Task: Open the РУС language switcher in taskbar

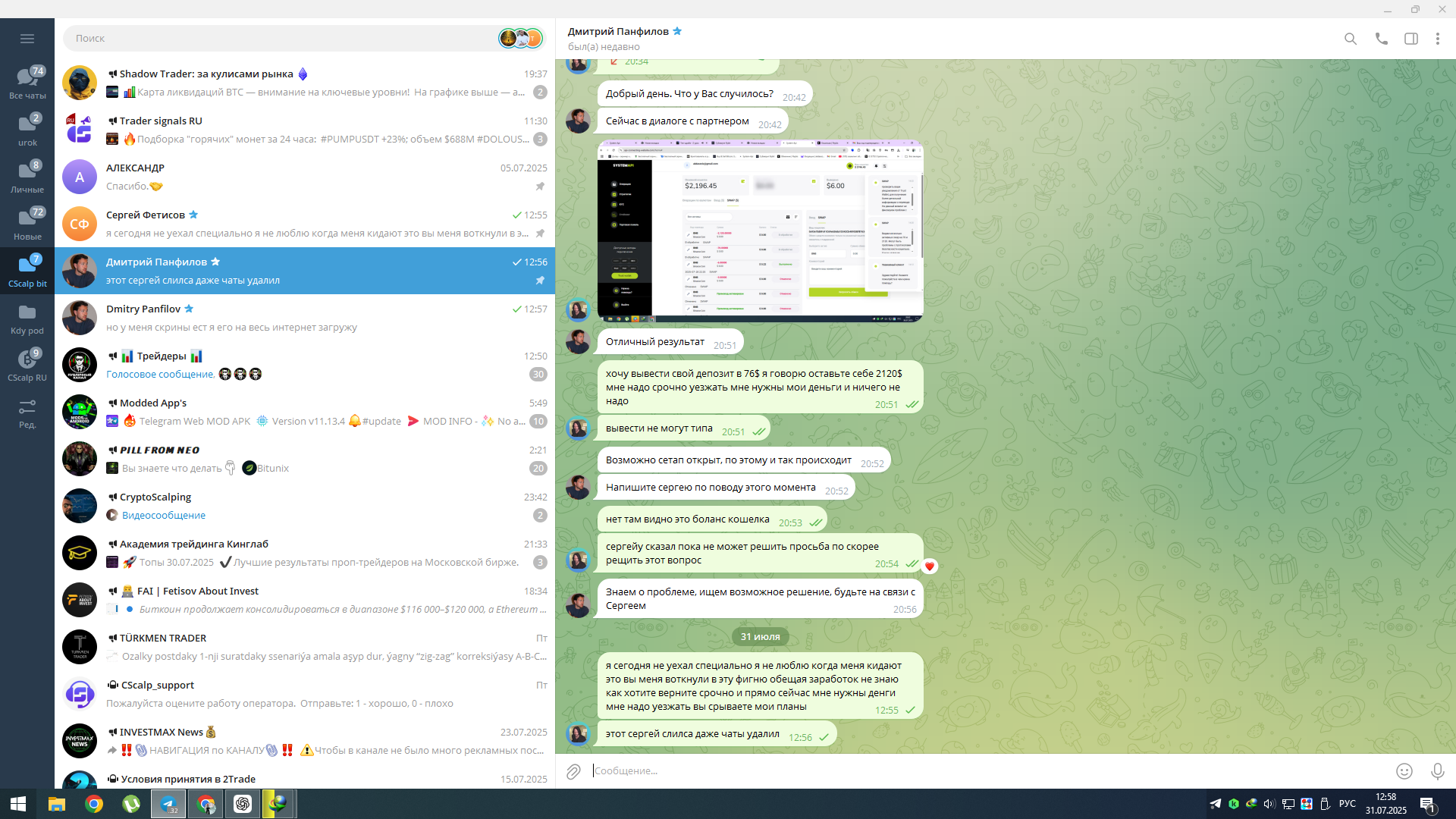Action: coord(1347,804)
